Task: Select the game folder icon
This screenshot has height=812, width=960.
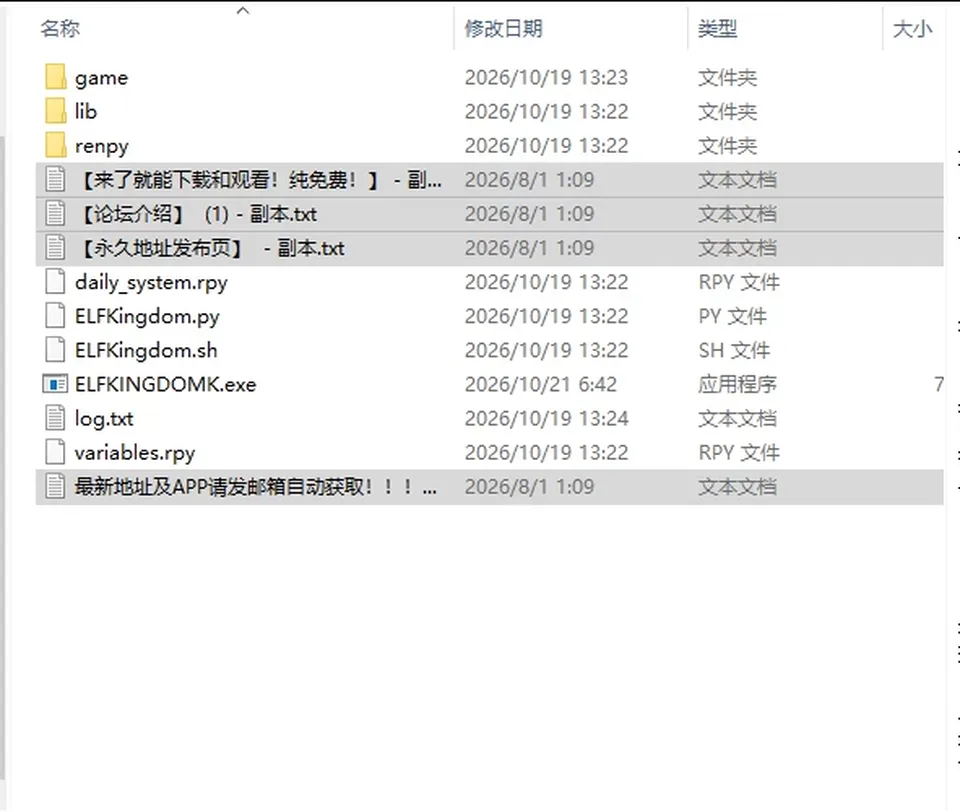Action: 55,77
